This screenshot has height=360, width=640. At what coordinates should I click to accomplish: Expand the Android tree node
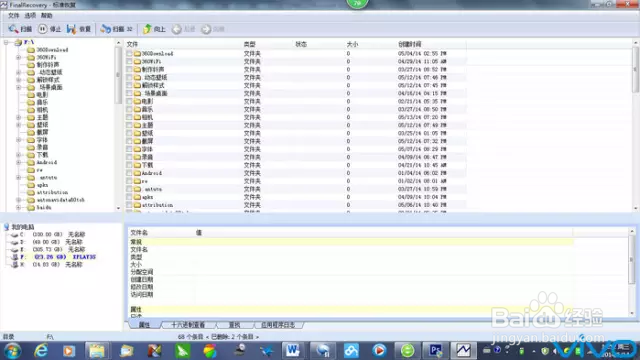pos(18,162)
